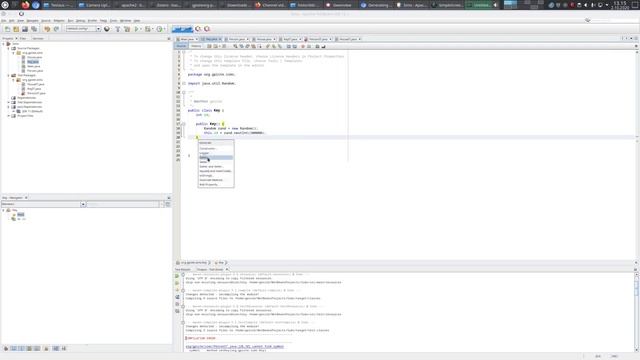Click the Save All toolbar icon
The image size is (640, 360).
click(34, 29)
